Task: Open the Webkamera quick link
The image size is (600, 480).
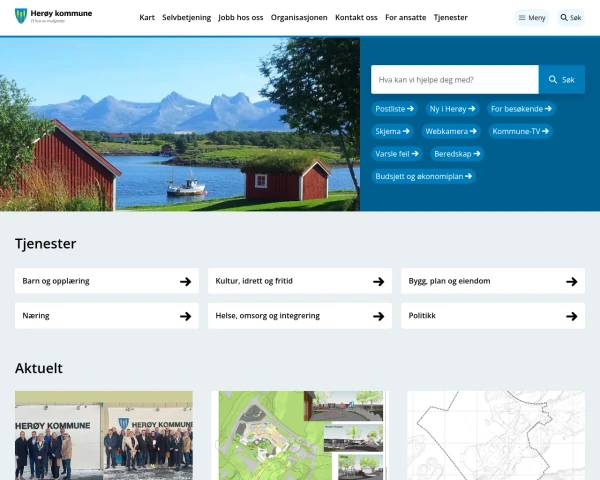Action: click(x=451, y=131)
